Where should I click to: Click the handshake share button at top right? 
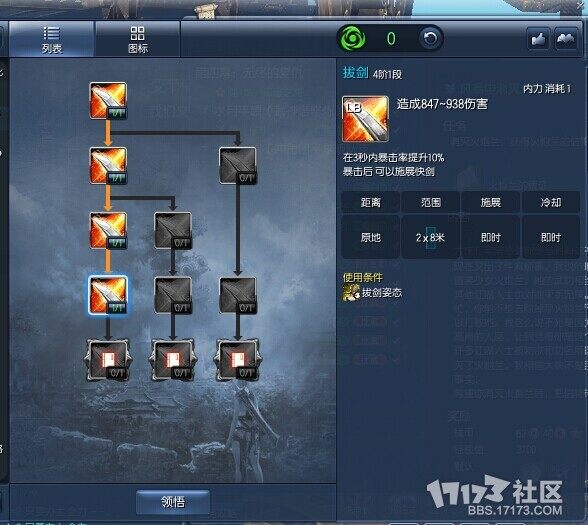point(566,39)
